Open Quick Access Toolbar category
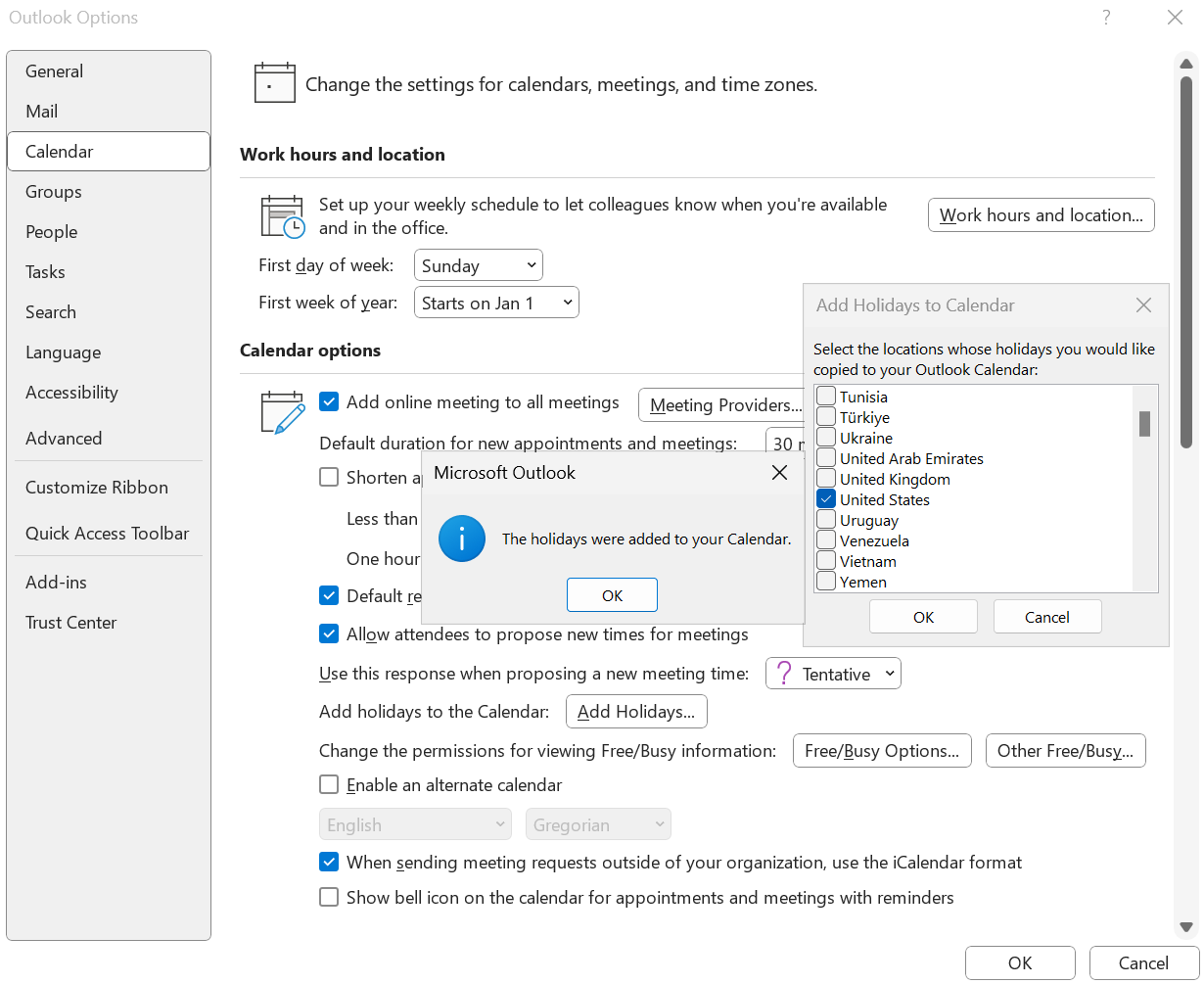1204x984 pixels. [109, 534]
